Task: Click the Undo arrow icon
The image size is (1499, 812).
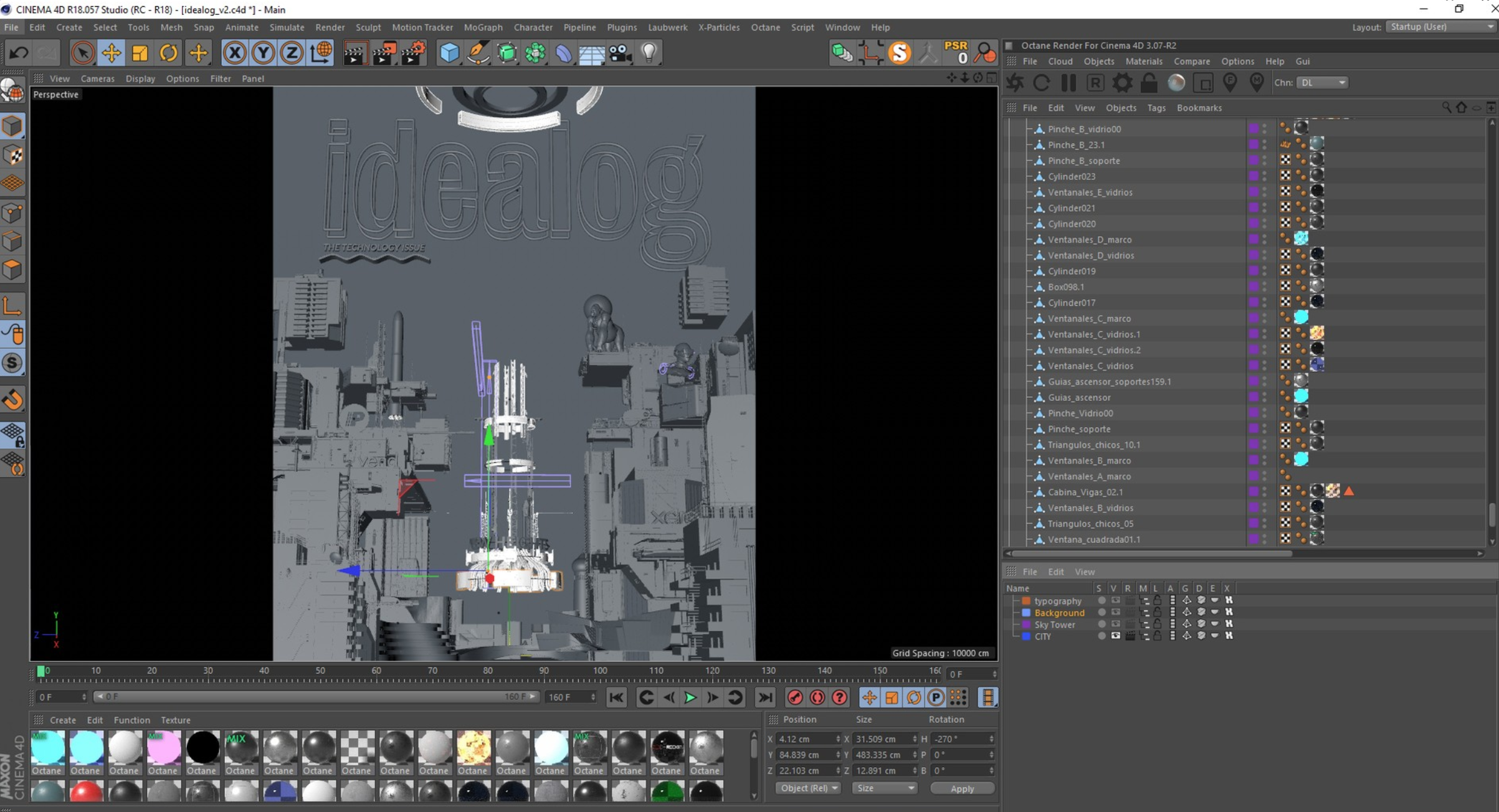Action: pos(19,53)
